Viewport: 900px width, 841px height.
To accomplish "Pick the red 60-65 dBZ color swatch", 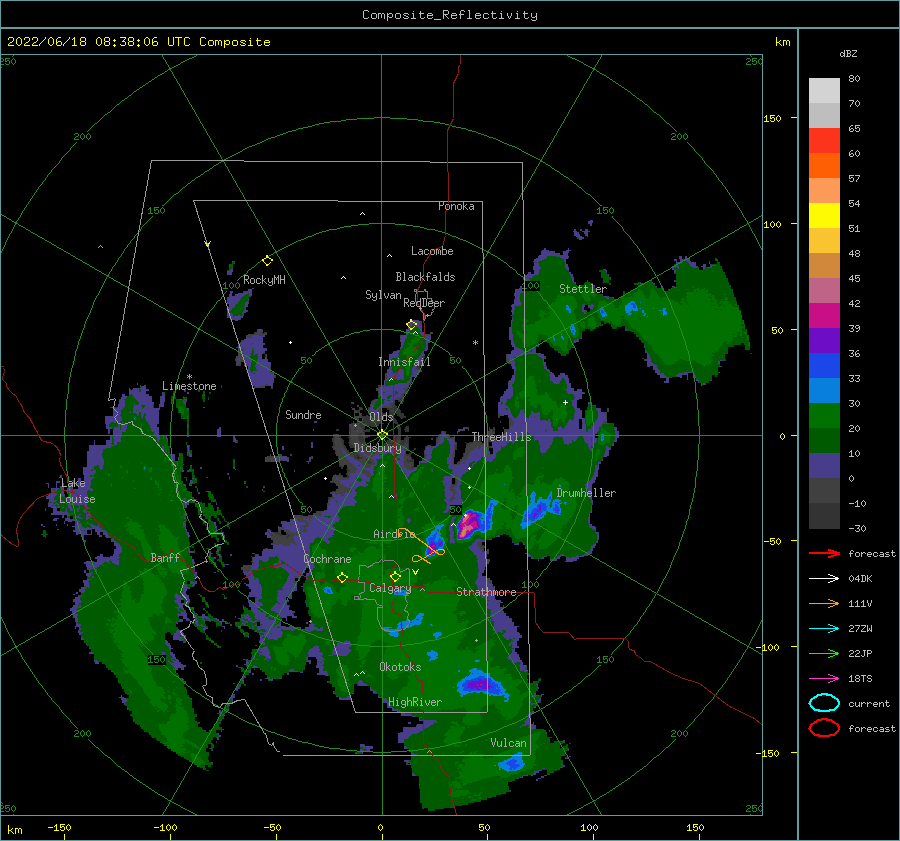I will coord(824,141).
